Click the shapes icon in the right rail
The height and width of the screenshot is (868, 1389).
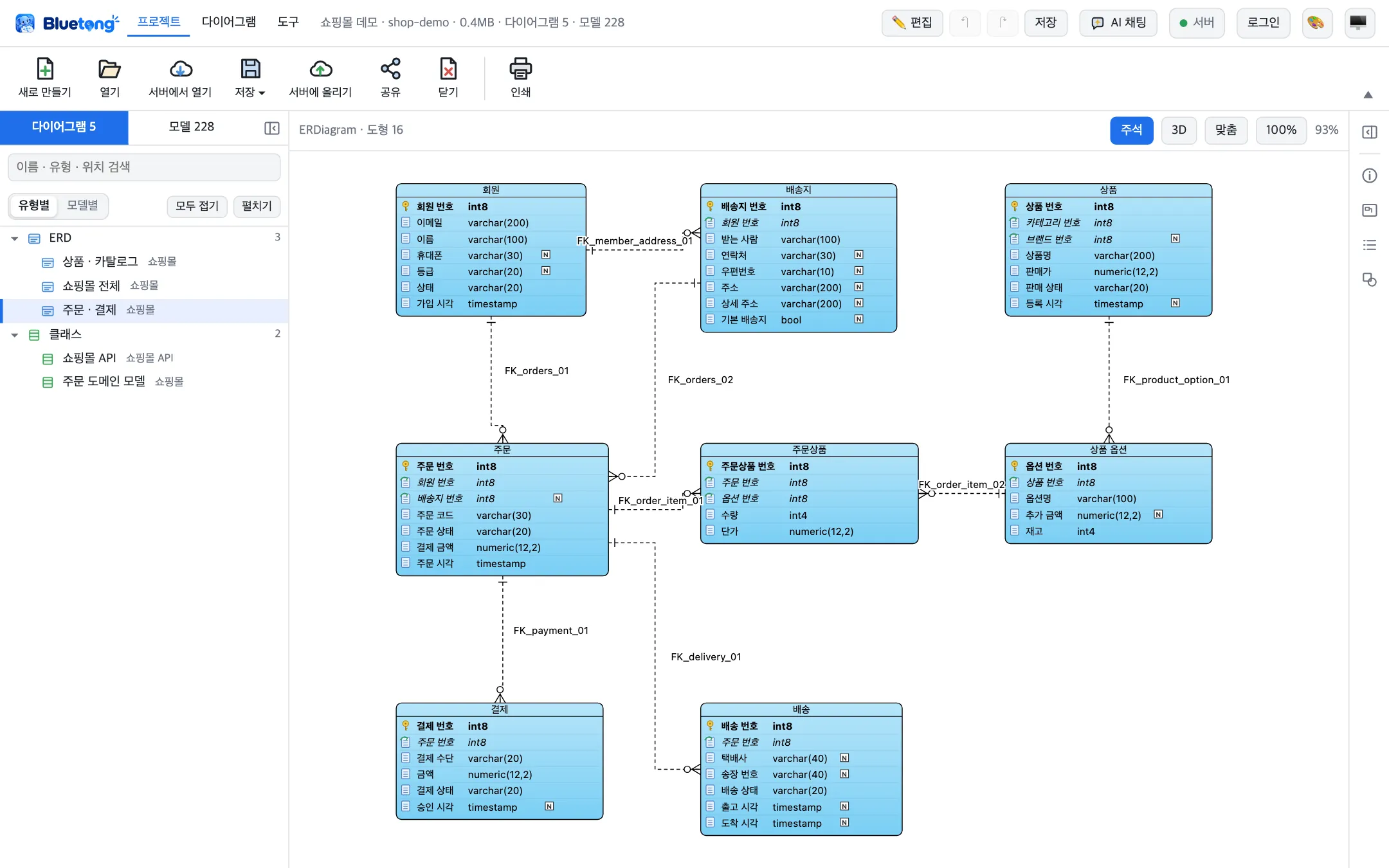pos(1370,280)
